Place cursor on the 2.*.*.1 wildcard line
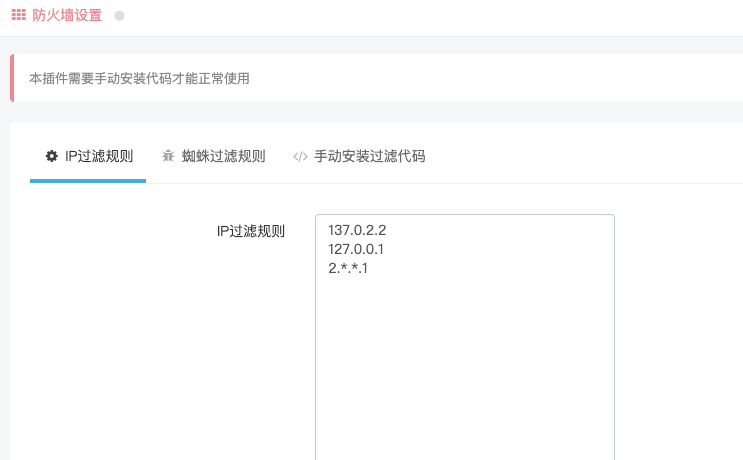743x460 pixels. click(x=348, y=268)
